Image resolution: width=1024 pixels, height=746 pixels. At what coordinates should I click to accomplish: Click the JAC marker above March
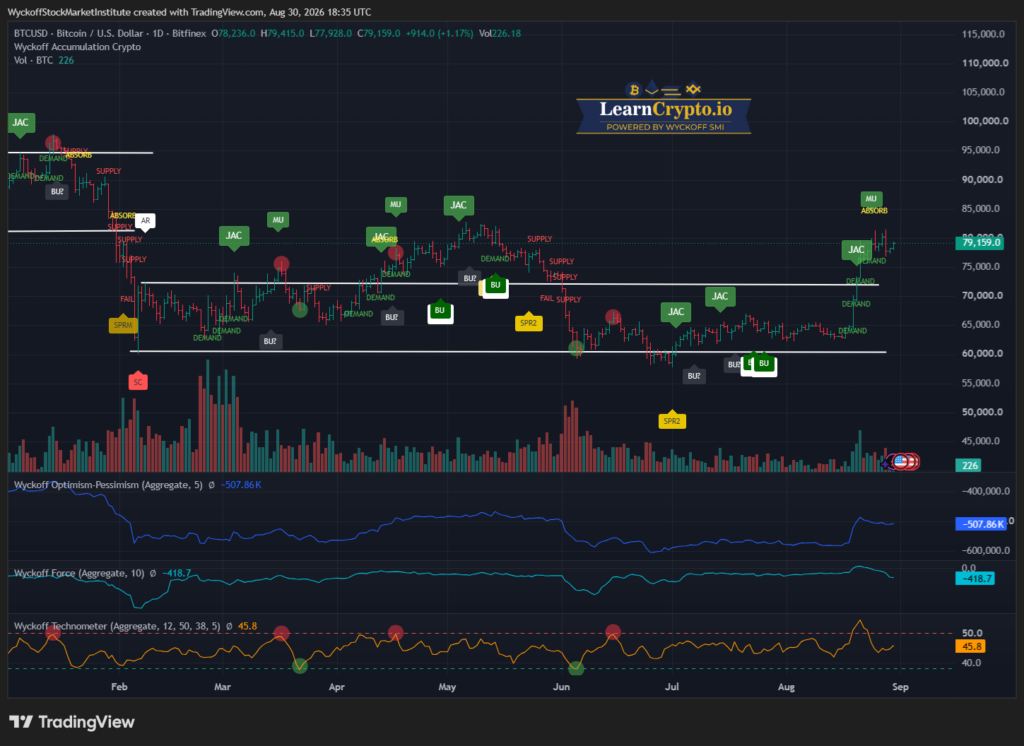[x=234, y=236]
